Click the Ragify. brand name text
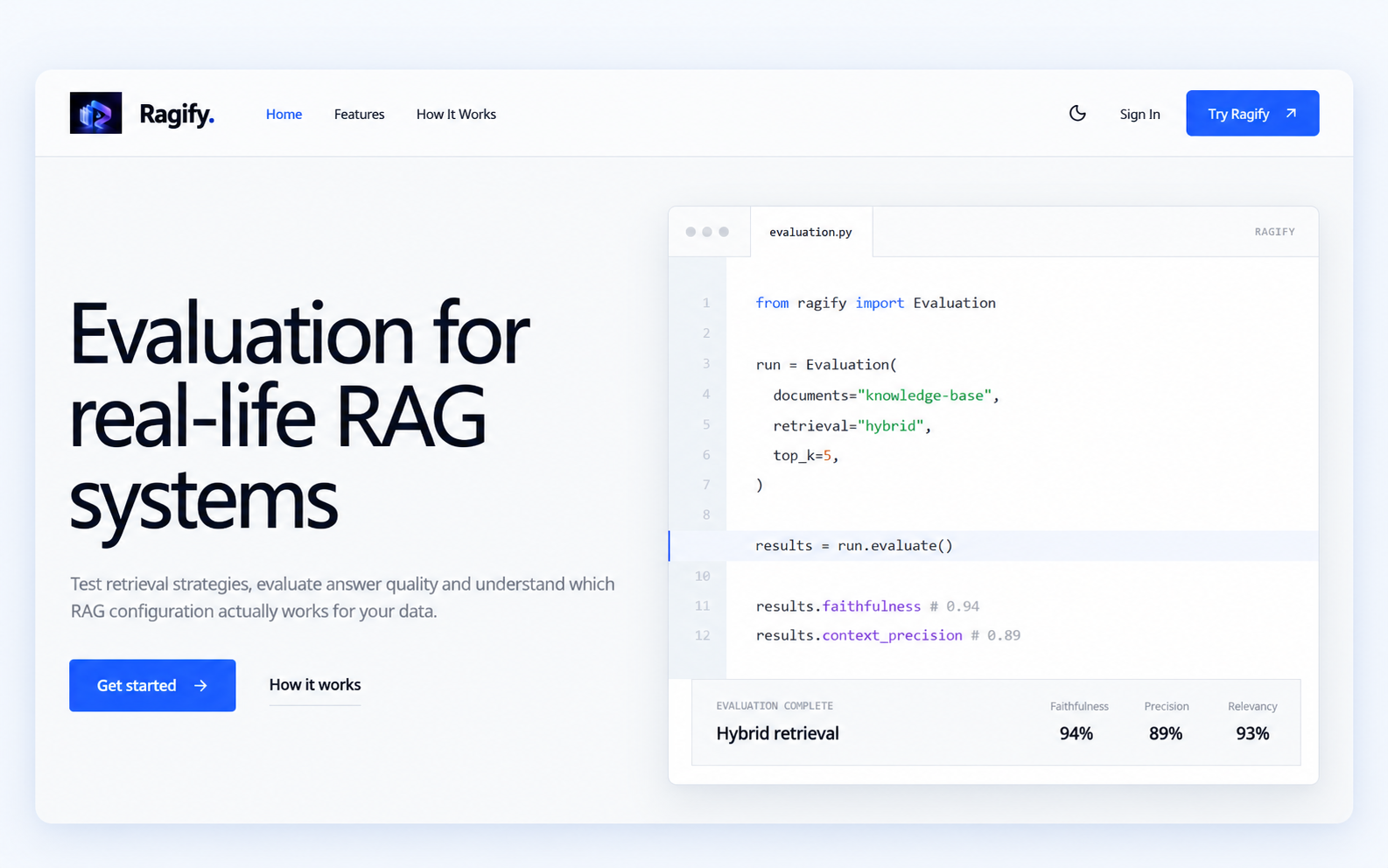The width and height of the screenshot is (1388, 868). point(177,114)
